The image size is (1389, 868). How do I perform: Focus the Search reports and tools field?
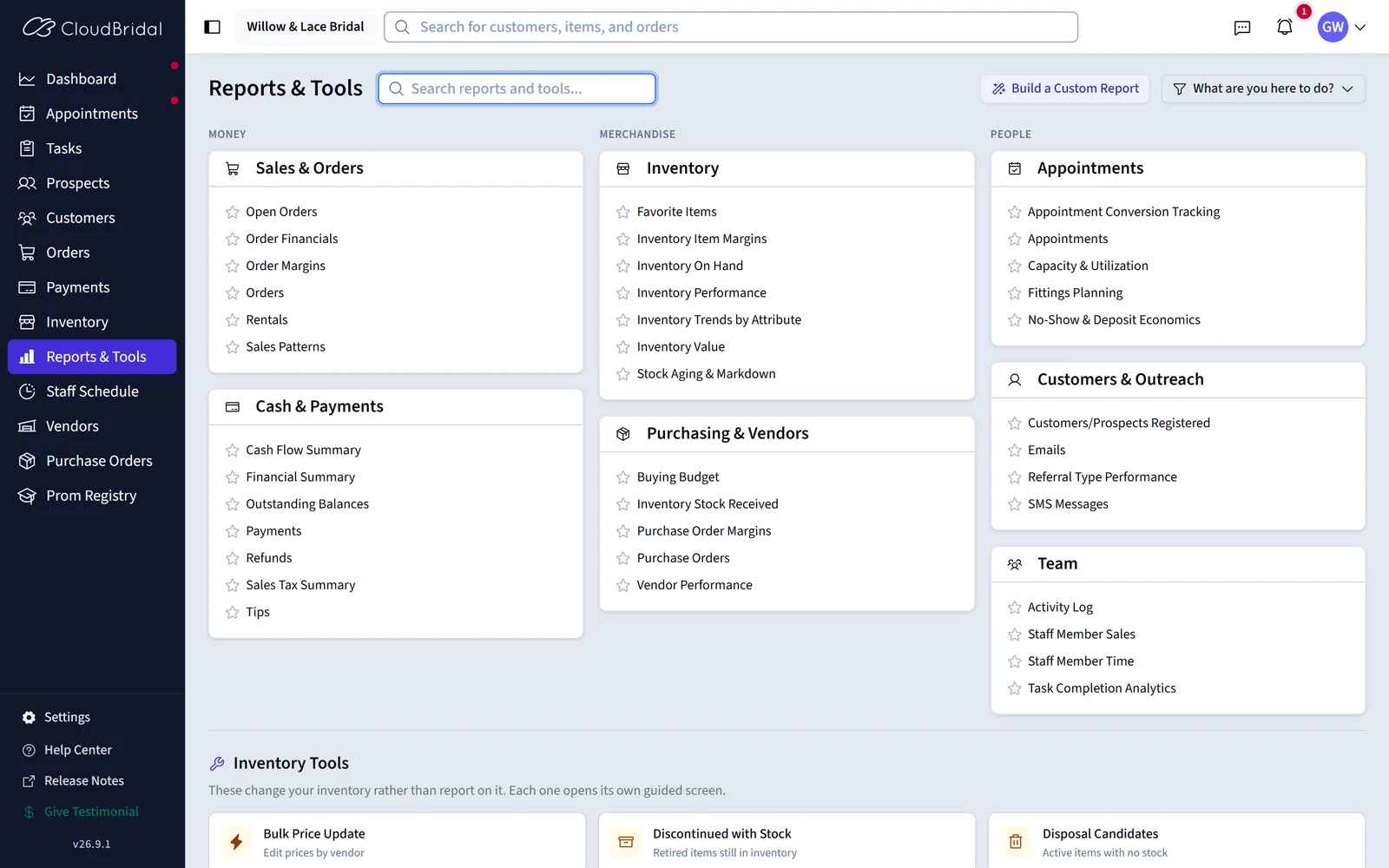tap(517, 89)
